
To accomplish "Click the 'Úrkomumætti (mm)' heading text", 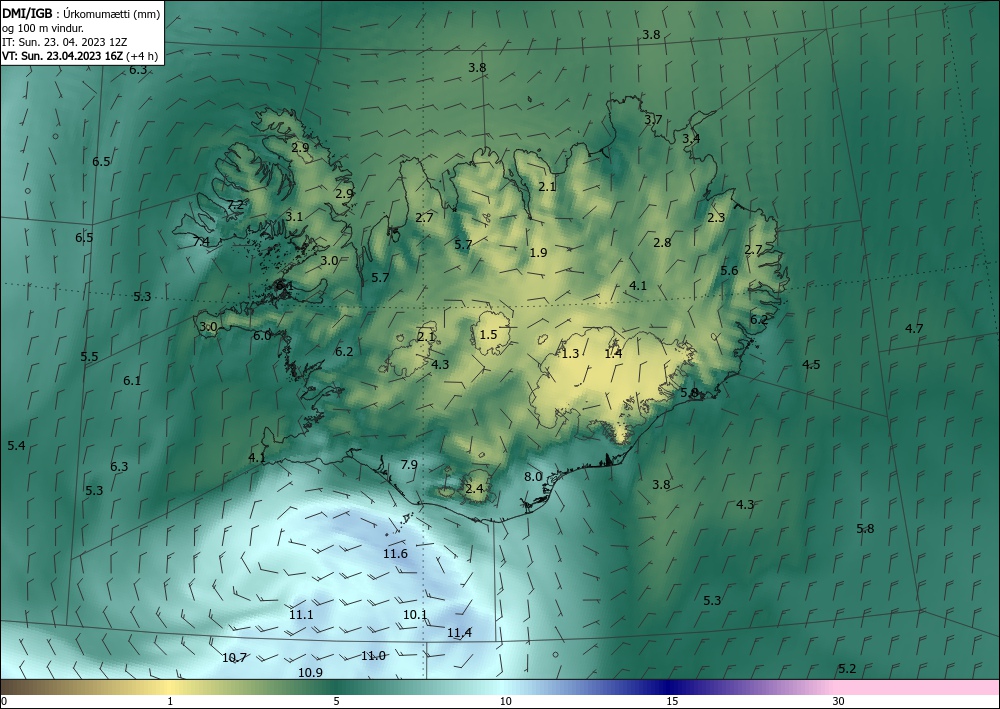I will [112, 14].
